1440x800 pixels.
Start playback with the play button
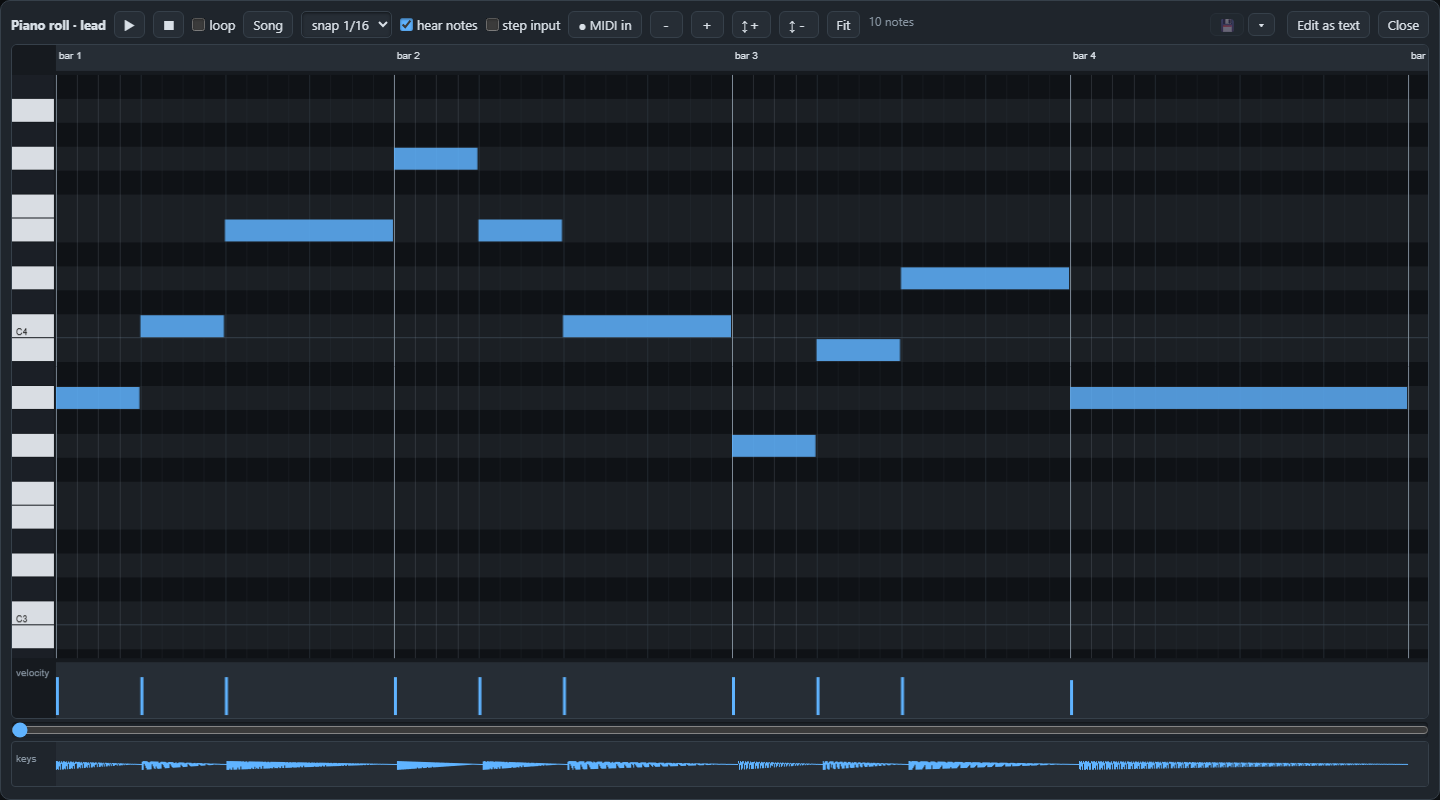[129, 25]
